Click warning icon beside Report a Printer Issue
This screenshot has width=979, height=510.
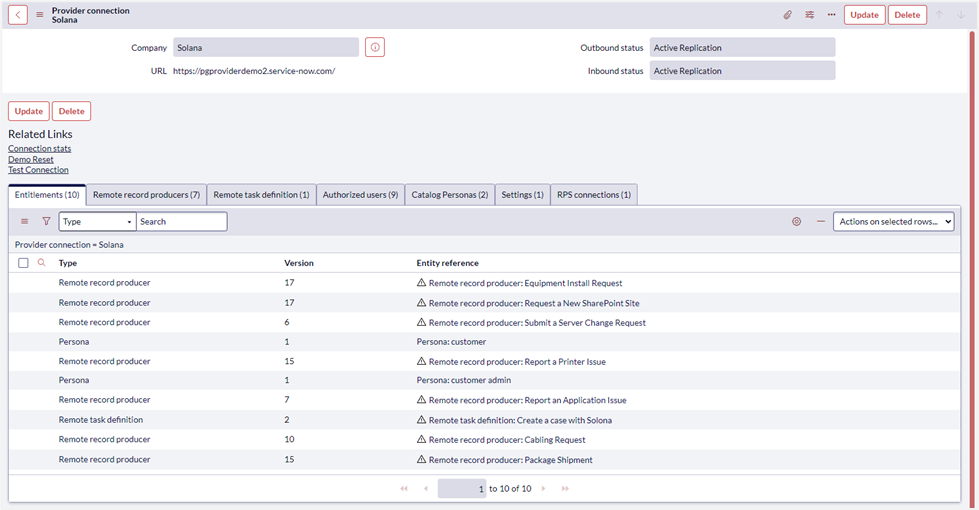coord(421,361)
